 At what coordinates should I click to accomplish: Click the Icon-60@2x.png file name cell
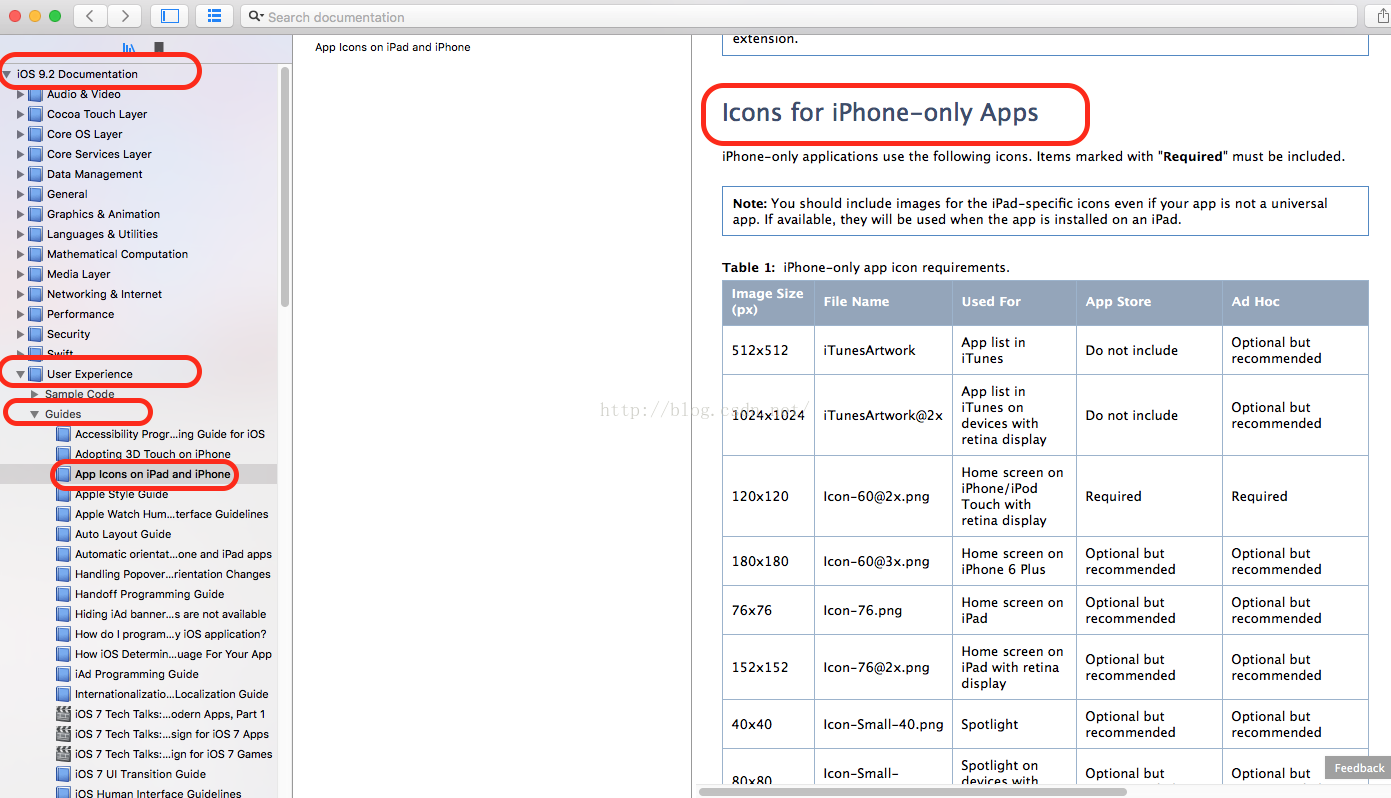click(883, 497)
